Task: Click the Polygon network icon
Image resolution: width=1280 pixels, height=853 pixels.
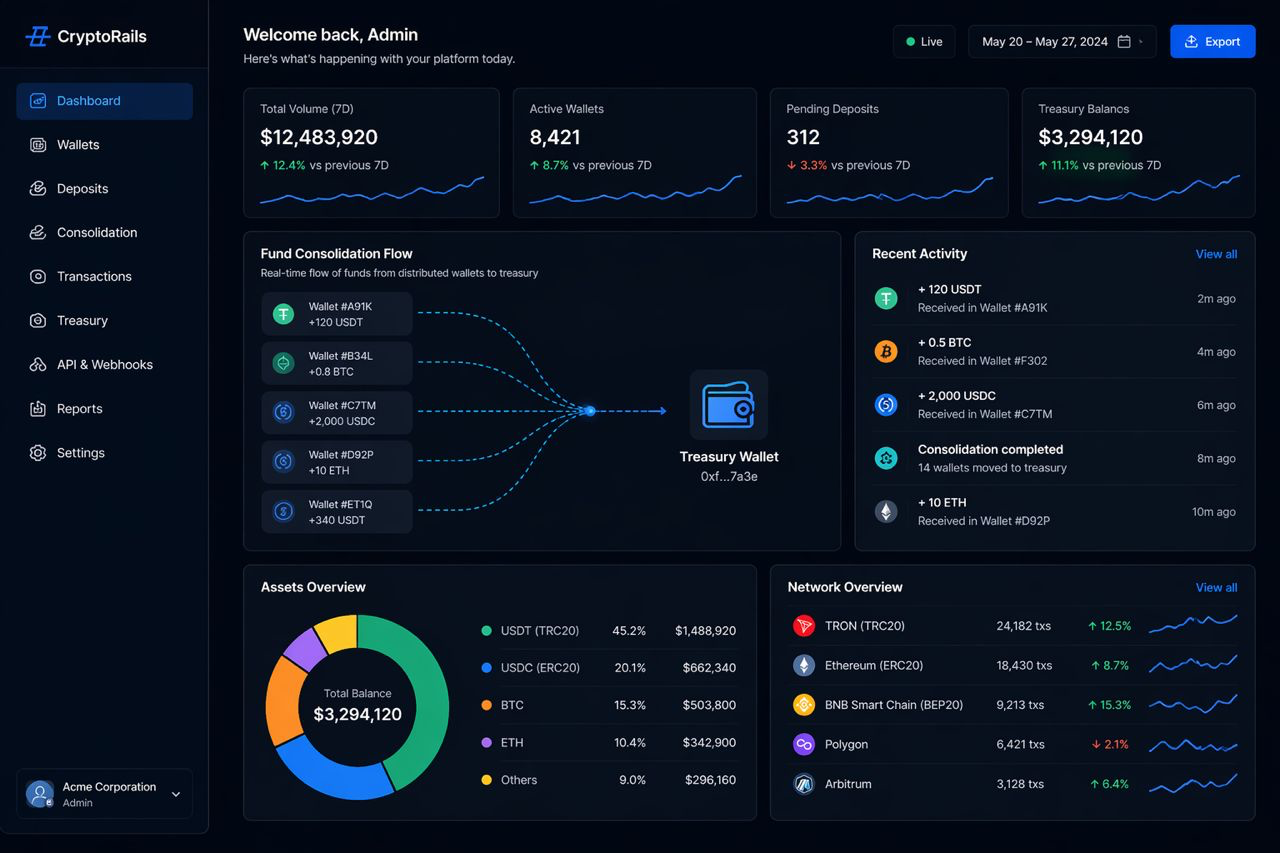Action: point(804,744)
